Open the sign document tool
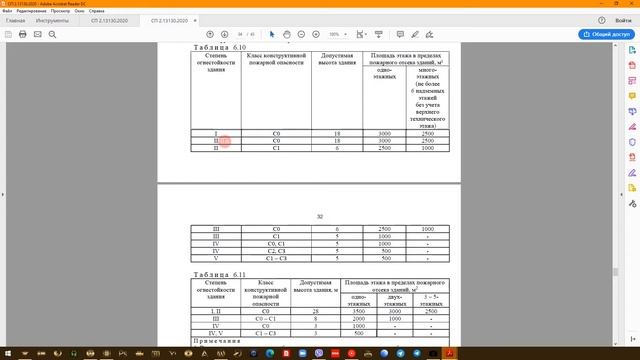This screenshot has width=640, height=360. tap(429, 34)
